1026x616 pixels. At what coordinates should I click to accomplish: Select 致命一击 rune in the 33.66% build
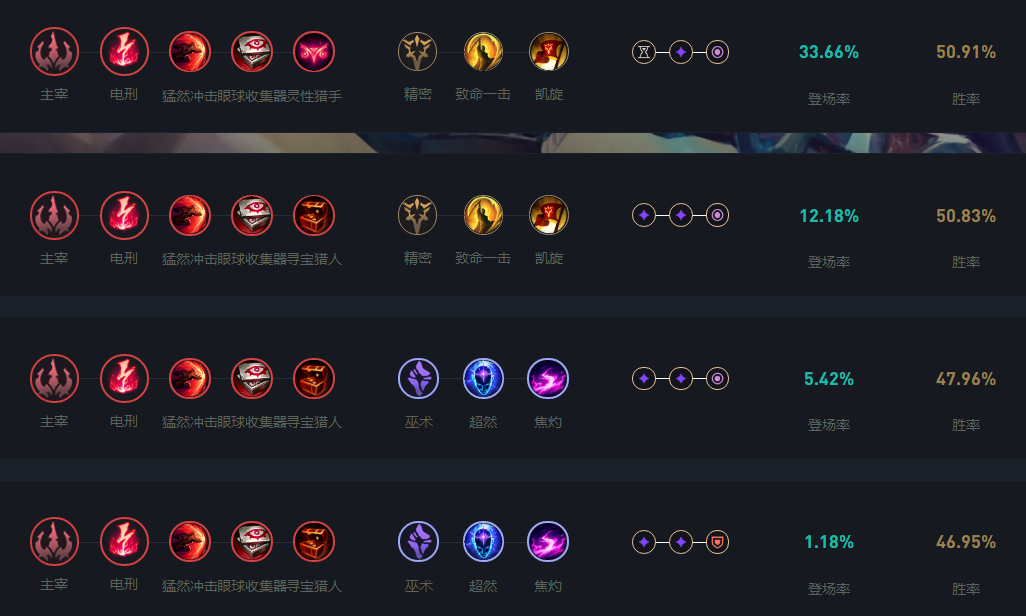pos(484,52)
